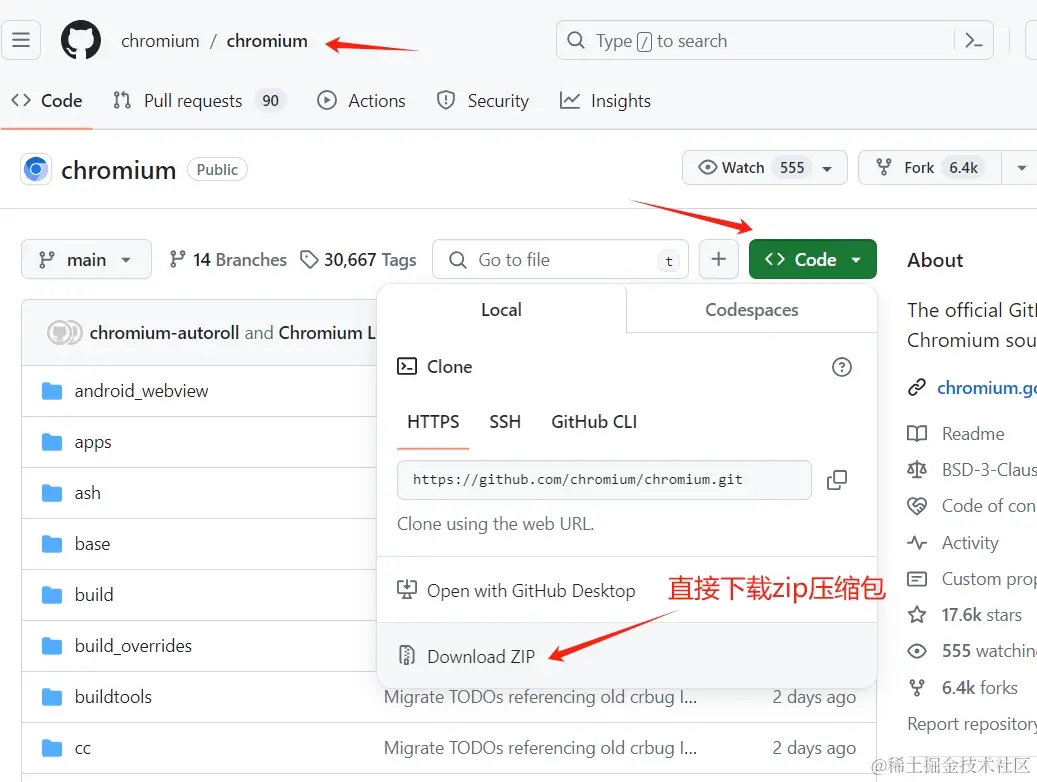This screenshot has height=782, width=1037.
Task: View the 14 Branches link
Action: click(x=228, y=259)
